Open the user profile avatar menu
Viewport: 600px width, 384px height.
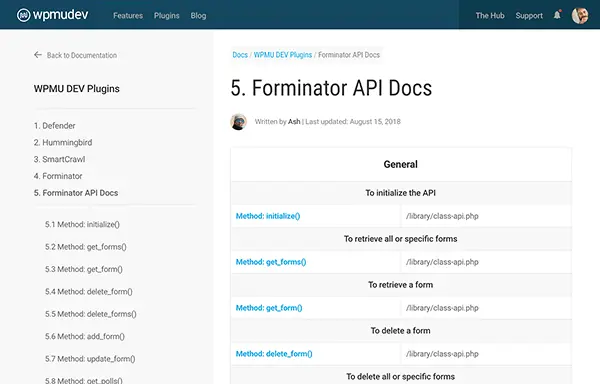click(580, 15)
